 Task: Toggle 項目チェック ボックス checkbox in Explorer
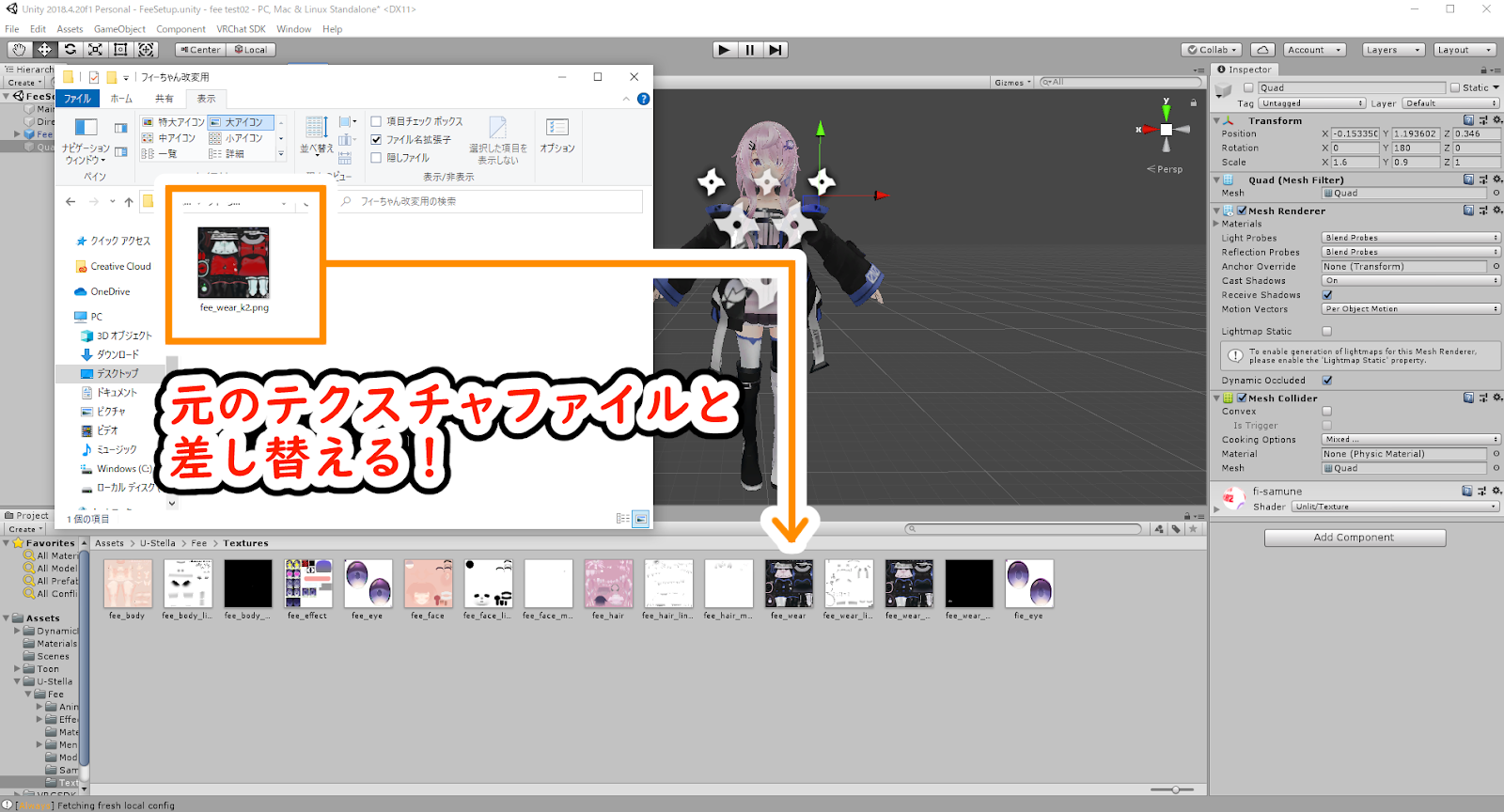(x=376, y=121)
